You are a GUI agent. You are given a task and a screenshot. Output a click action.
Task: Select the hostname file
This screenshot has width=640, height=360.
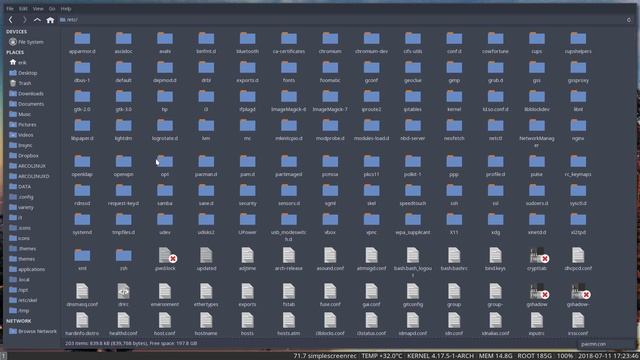(206, 324)
